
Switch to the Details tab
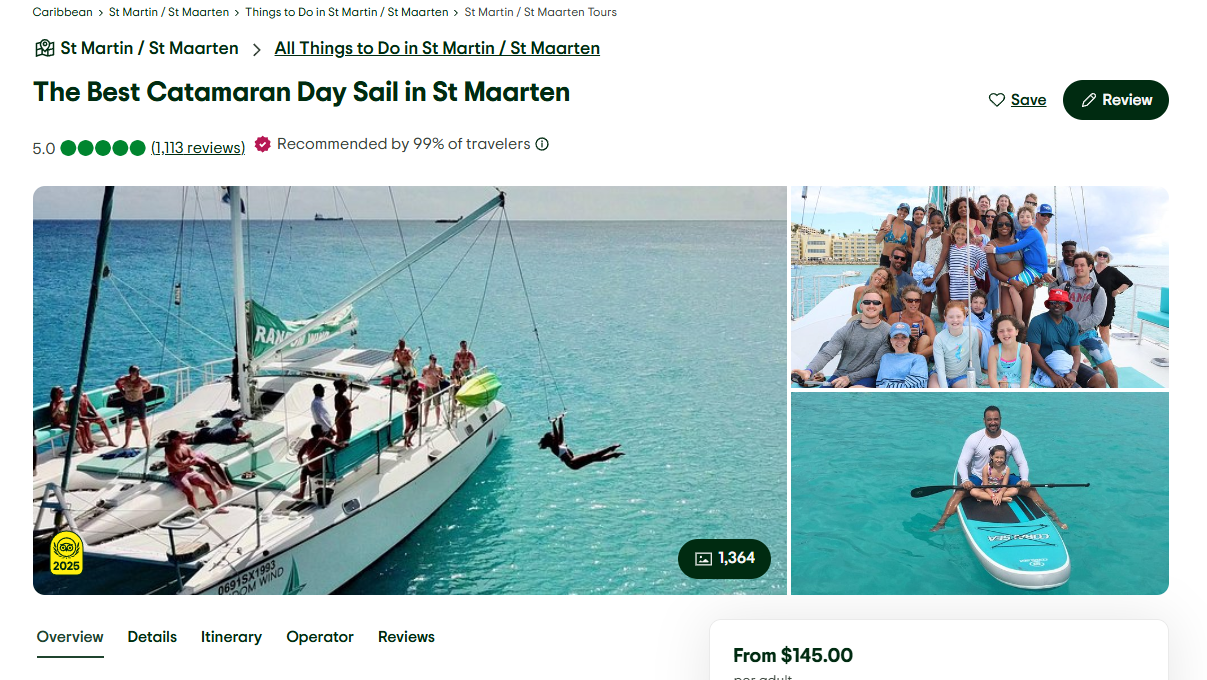pyautogui.click(x=152, y=637)
